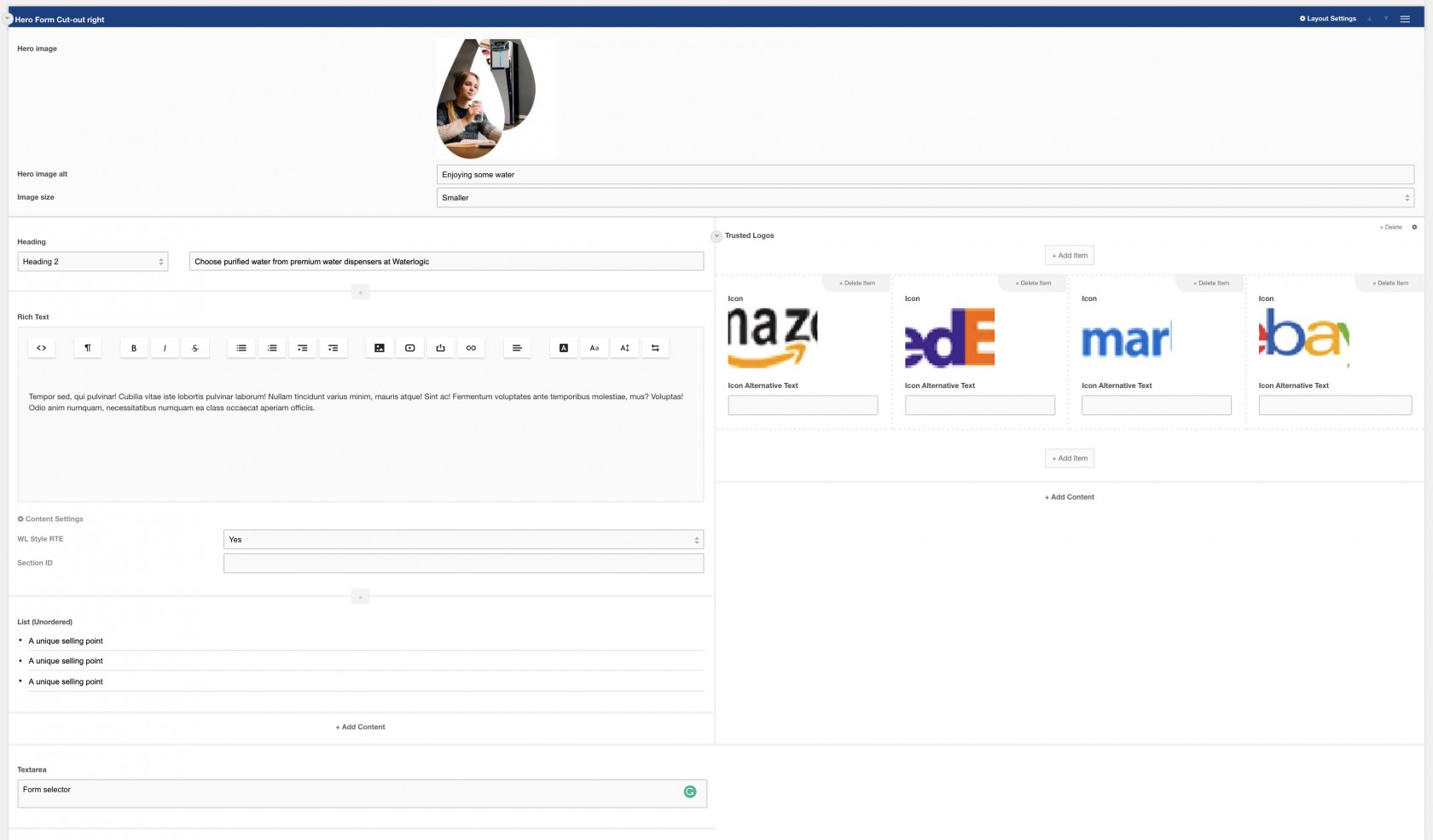Click top Add Item button

[1070, 256]
